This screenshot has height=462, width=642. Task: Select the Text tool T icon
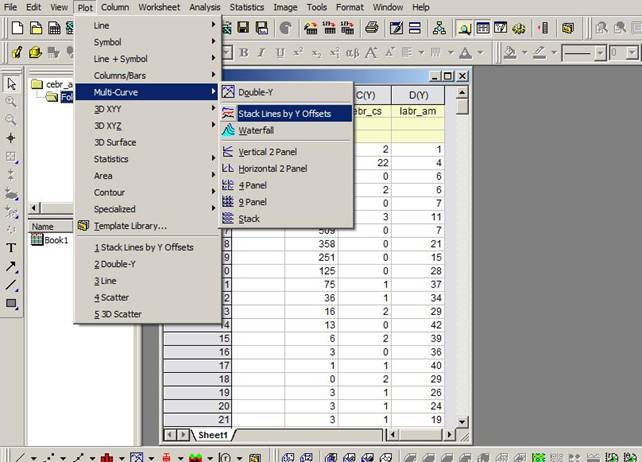[x=11, y=247]
